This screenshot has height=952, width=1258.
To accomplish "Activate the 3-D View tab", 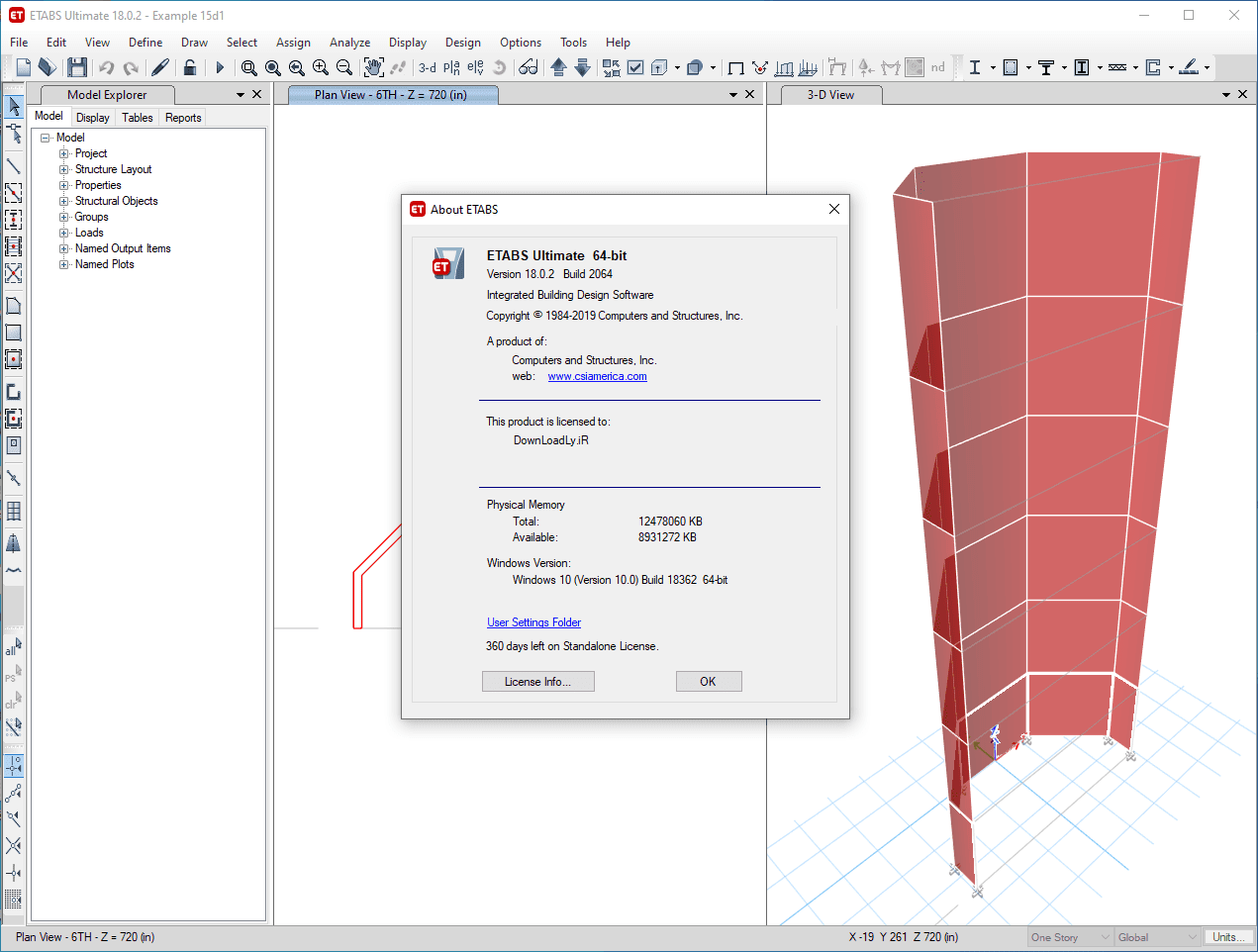I will point(830,95).
